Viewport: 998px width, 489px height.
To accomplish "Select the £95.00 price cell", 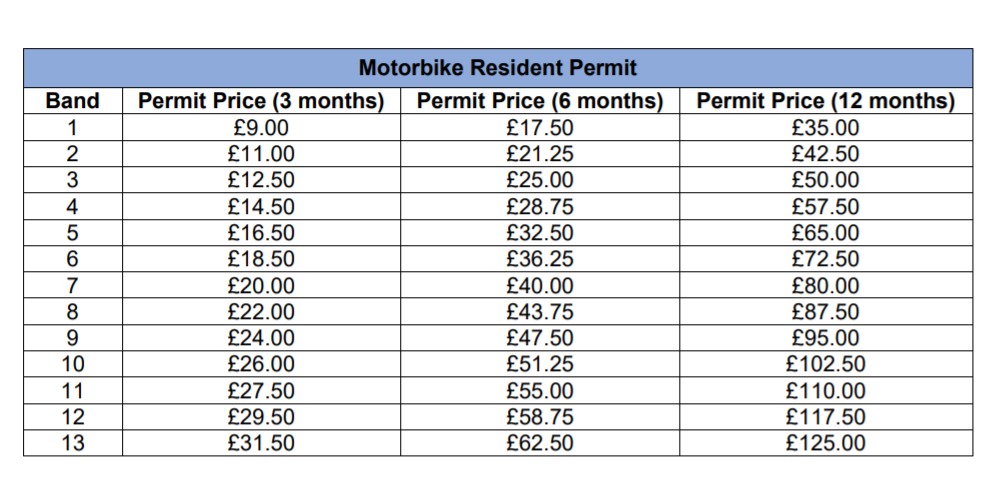I will click(x=825, y=338).
